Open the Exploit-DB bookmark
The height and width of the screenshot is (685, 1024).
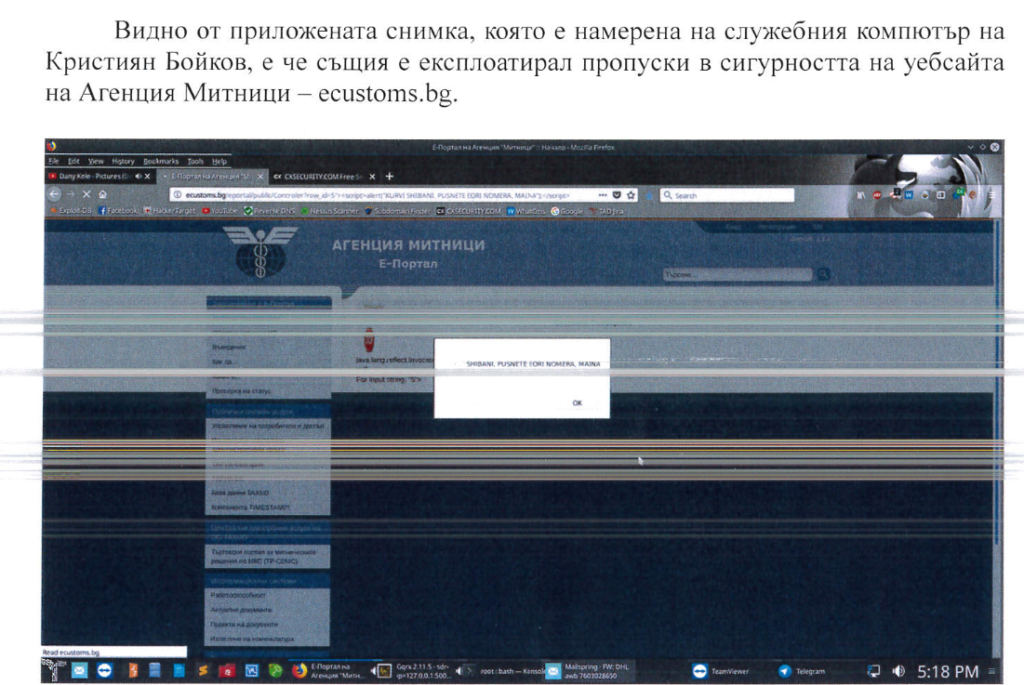(x=71, y=211)
